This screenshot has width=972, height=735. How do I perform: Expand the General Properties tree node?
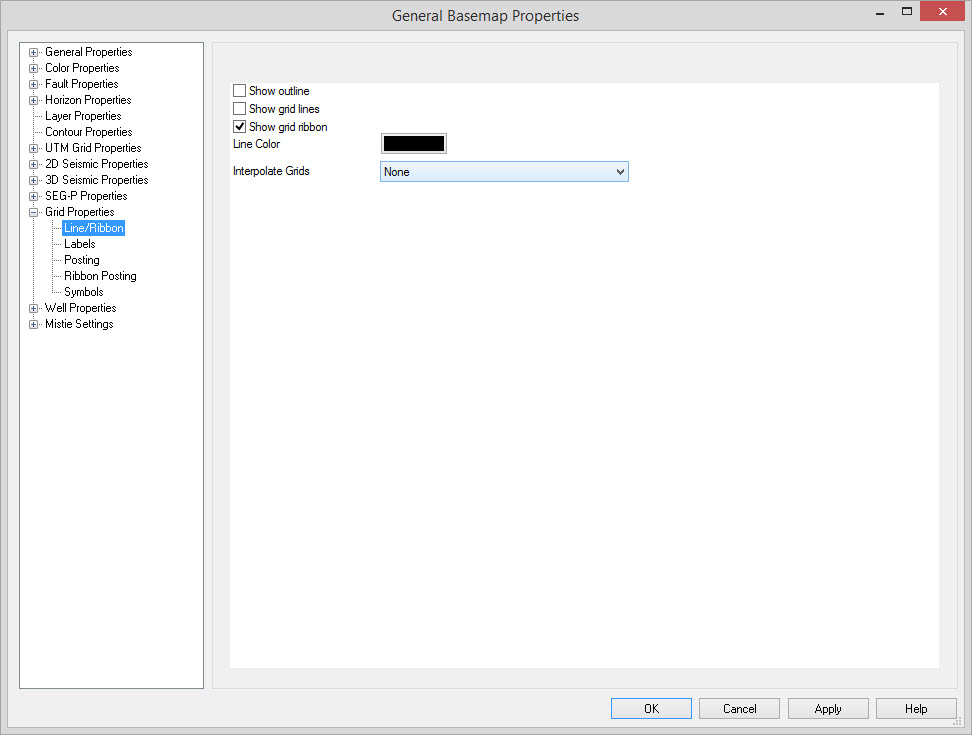[34, 52]
